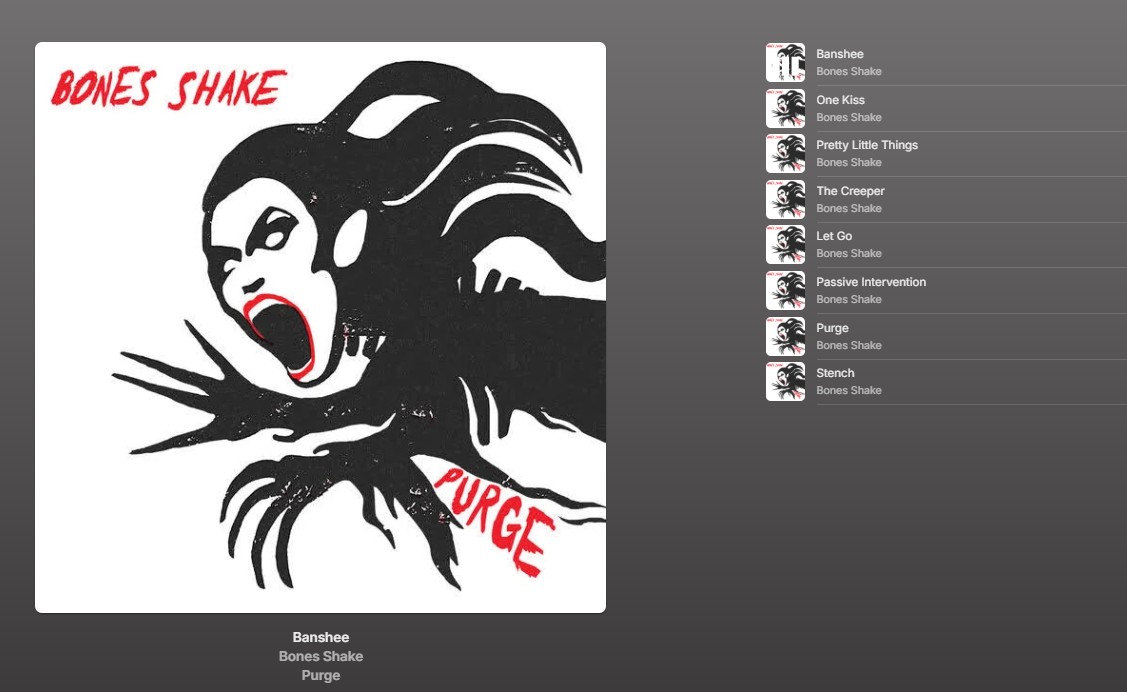The image size is (1127, 692).
Task: Select the Purge track thumbnail in list
Action: (x=785, y=337)
